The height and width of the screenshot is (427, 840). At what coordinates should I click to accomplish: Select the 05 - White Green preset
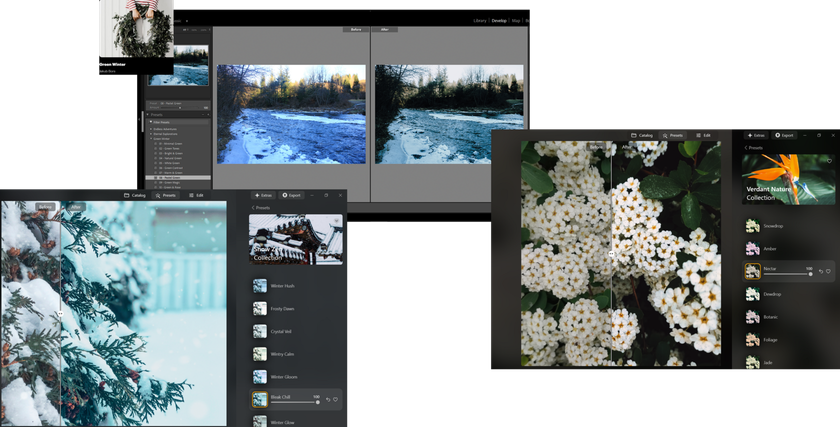pyautogui.click(x=169, y=163)
